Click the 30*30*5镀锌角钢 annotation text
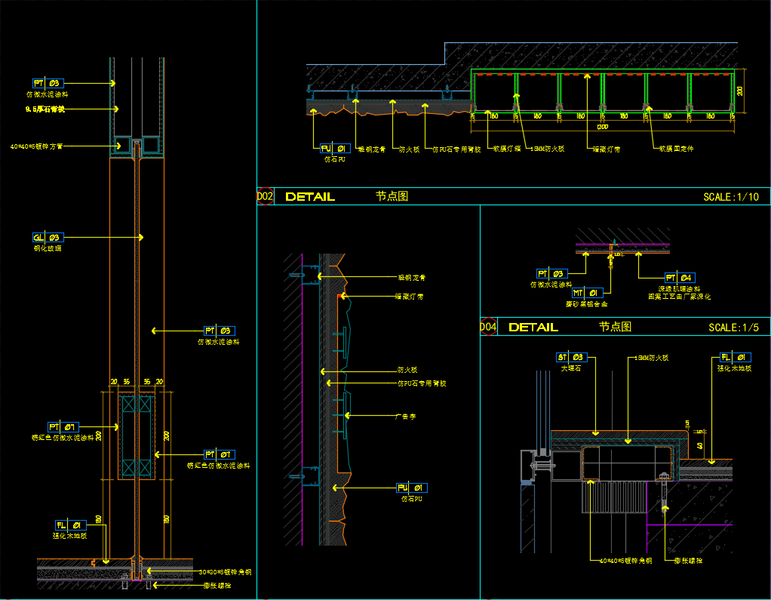 225,572
